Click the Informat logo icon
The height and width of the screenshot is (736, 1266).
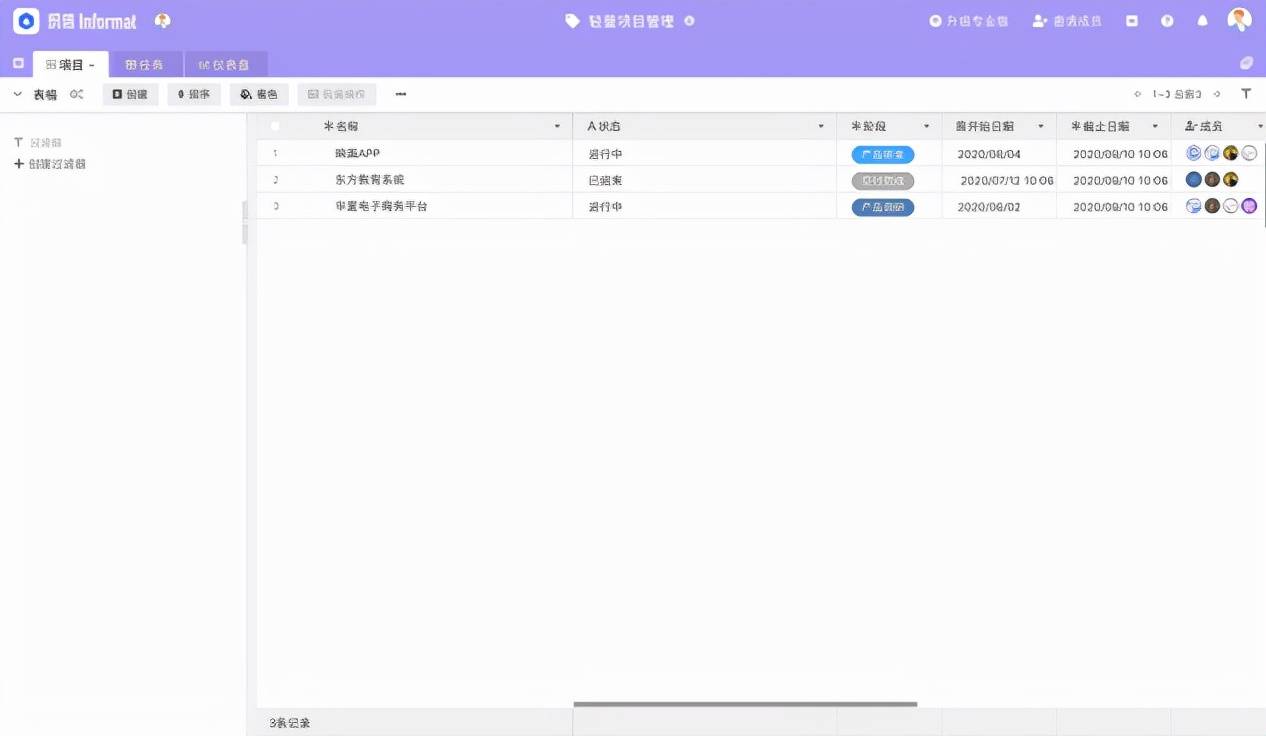coord(25,20)
